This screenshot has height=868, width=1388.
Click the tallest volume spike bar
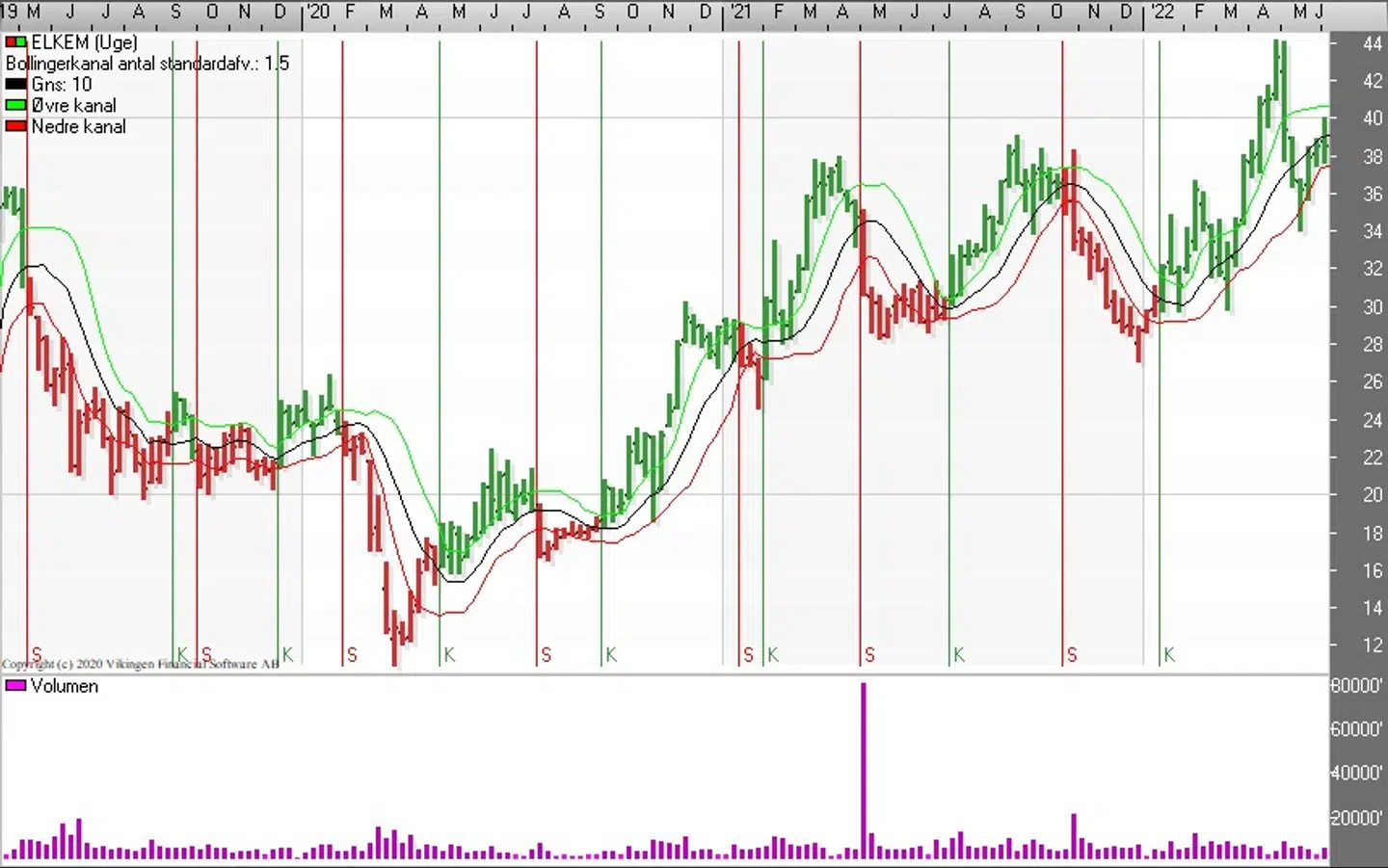[864, 771]
